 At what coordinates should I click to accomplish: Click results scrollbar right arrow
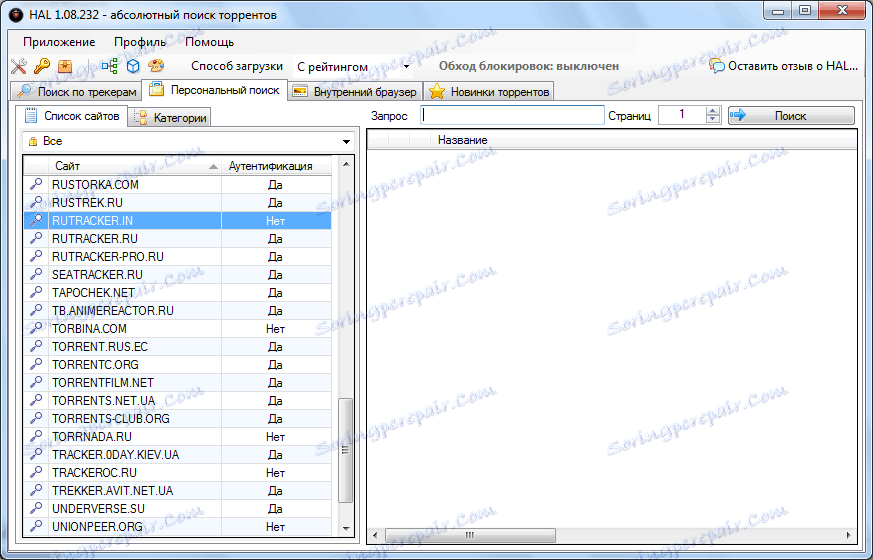pyautogui.click(x=849, y=535)
